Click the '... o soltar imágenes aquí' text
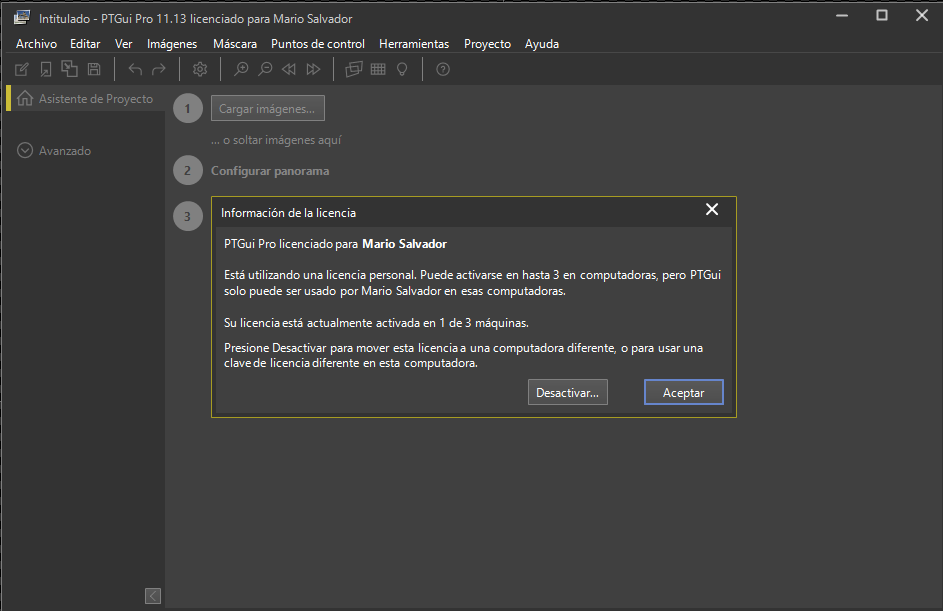 pyautogui.click(x=276, y=140)
